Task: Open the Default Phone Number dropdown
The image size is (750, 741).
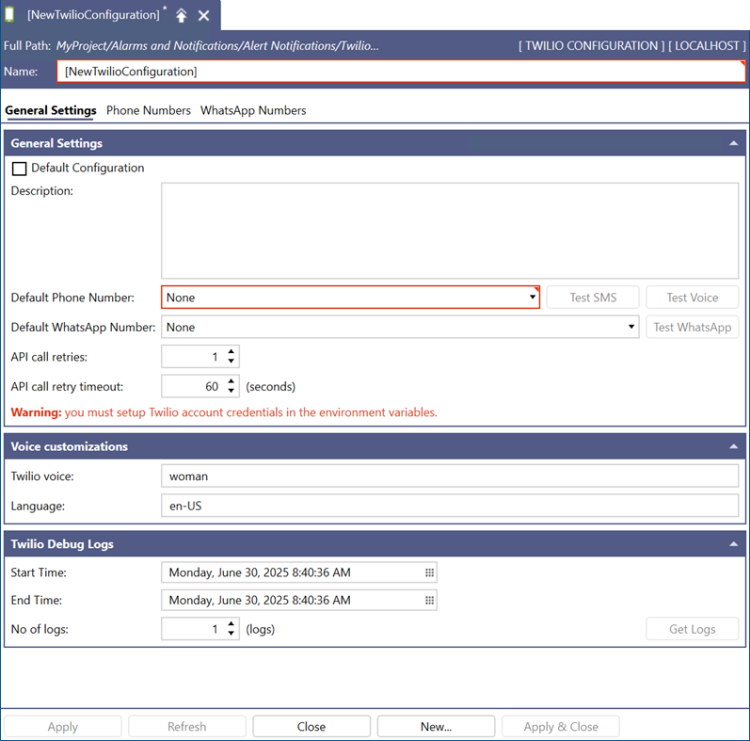Action: click(x=533, y=298)
